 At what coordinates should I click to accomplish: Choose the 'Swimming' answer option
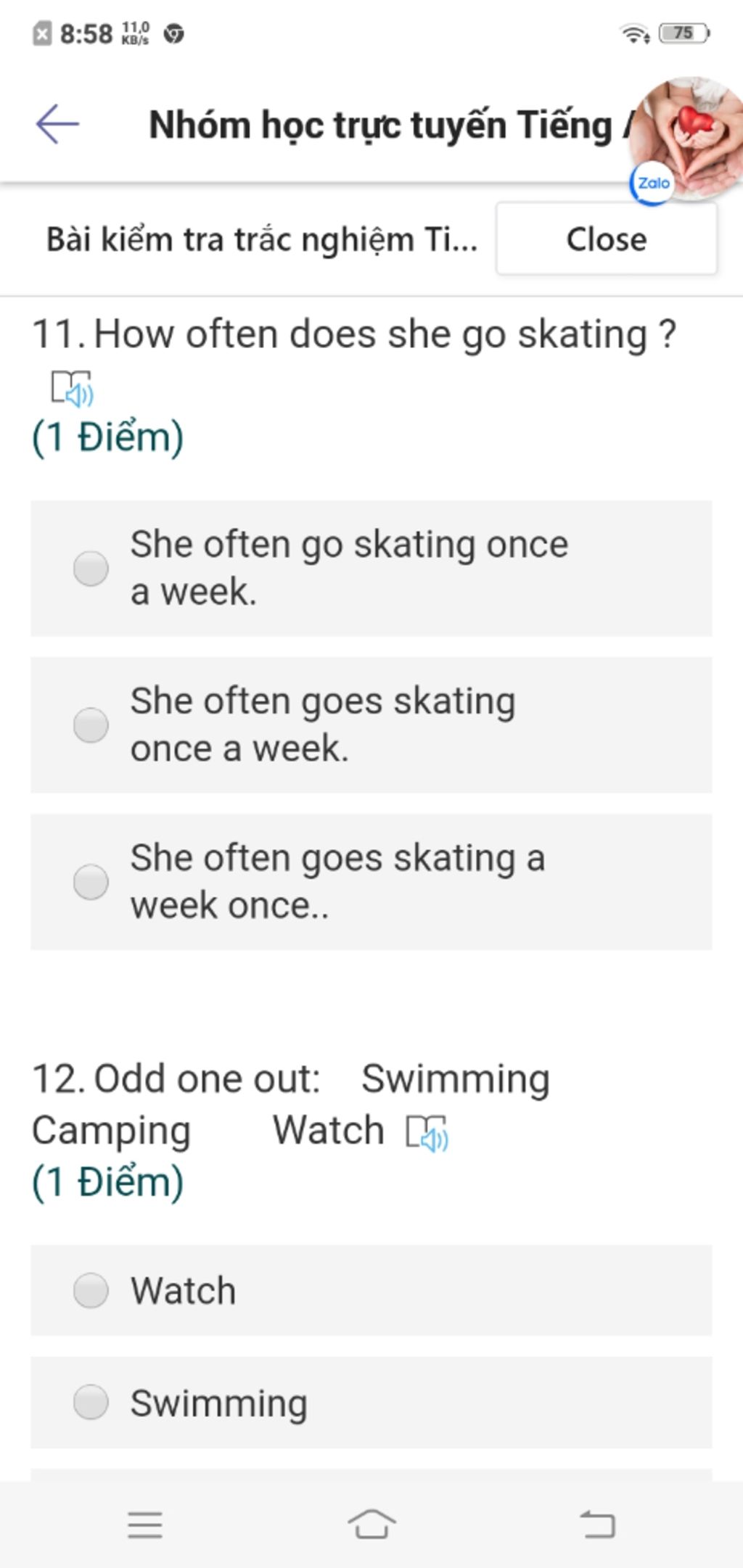91,1402
